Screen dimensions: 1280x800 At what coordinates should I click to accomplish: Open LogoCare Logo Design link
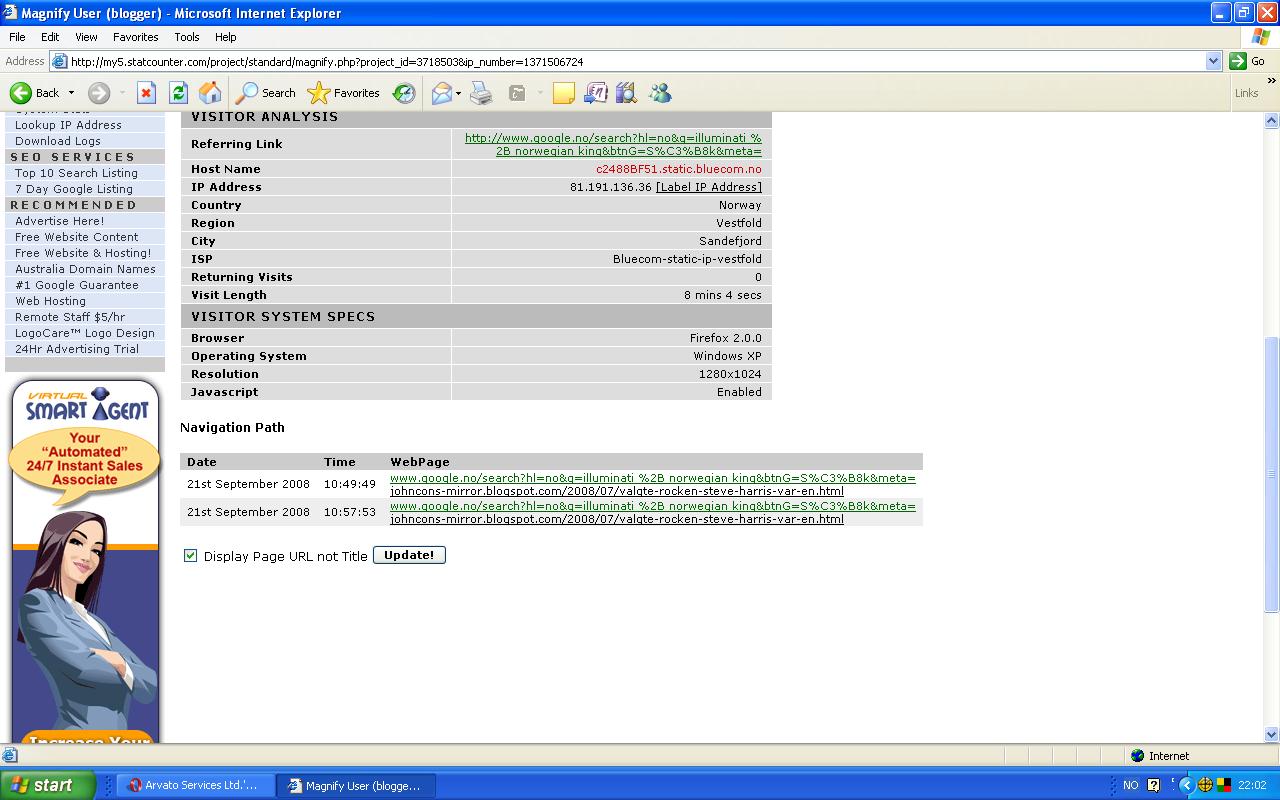tap(85, 333)
